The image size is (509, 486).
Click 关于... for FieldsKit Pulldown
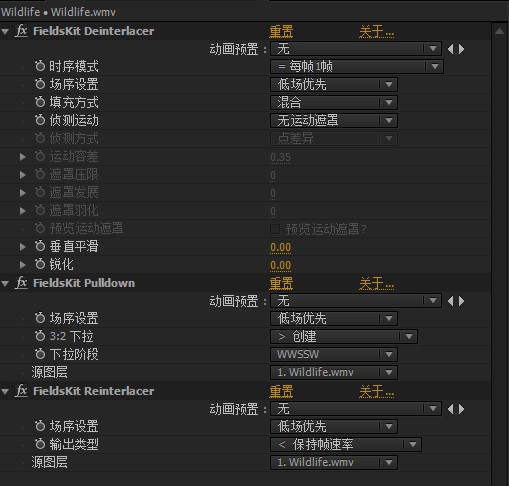click(376, 284)
